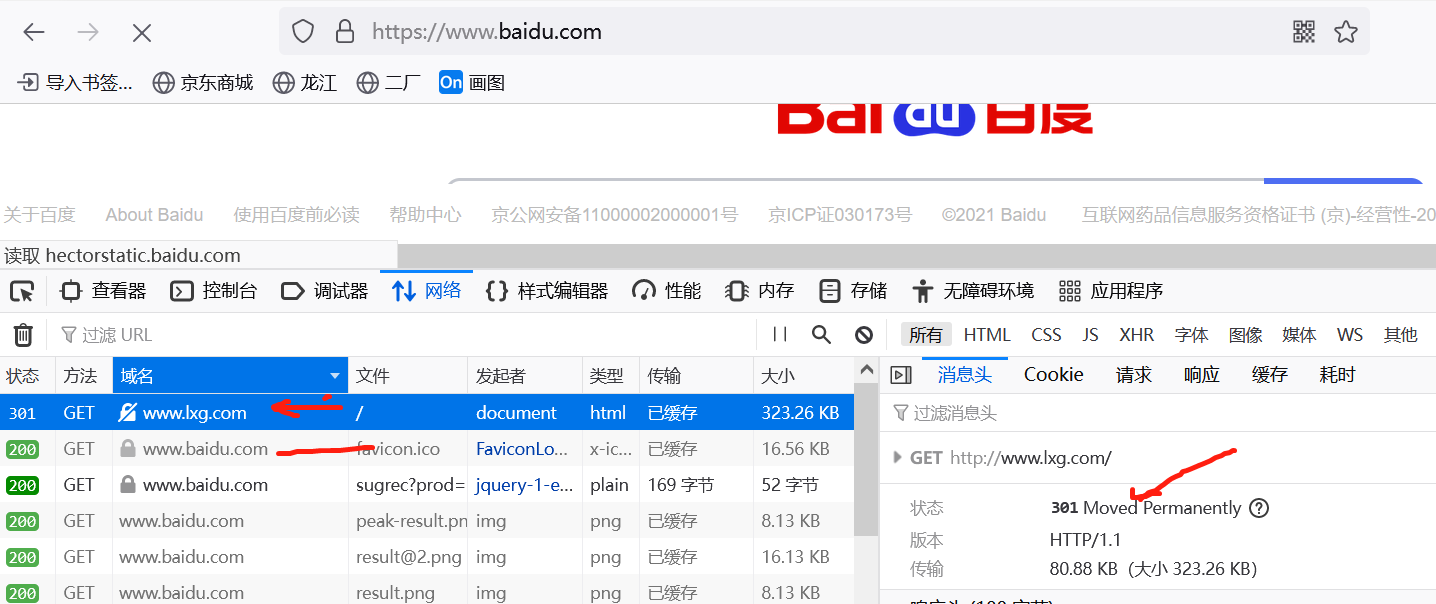Viewport: 1436px width, 604px height.
Task: Open the 画图 bookmark
Action: (472, 83)
